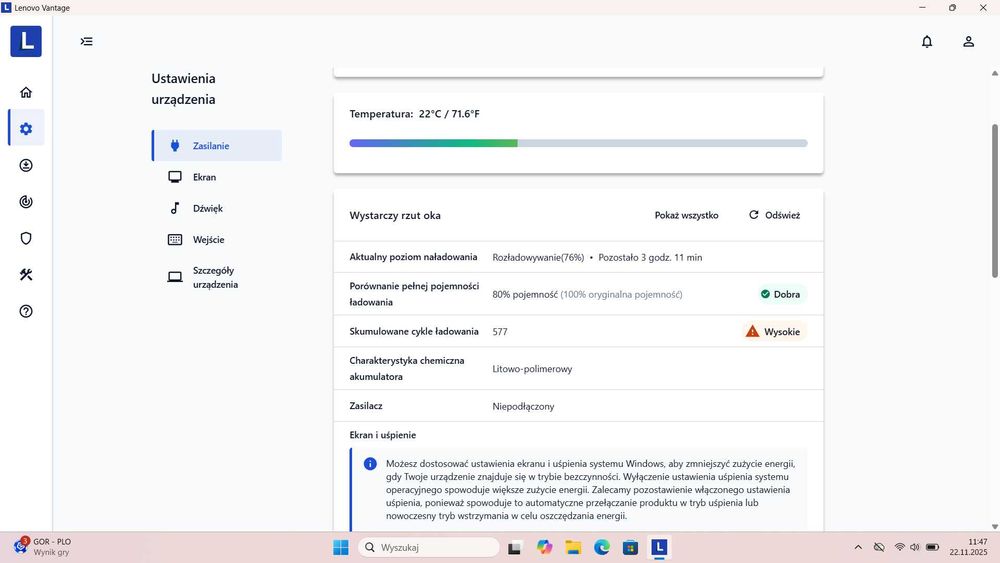
Task: Select the Zasilanie menu item
Action: click(217, 145)
